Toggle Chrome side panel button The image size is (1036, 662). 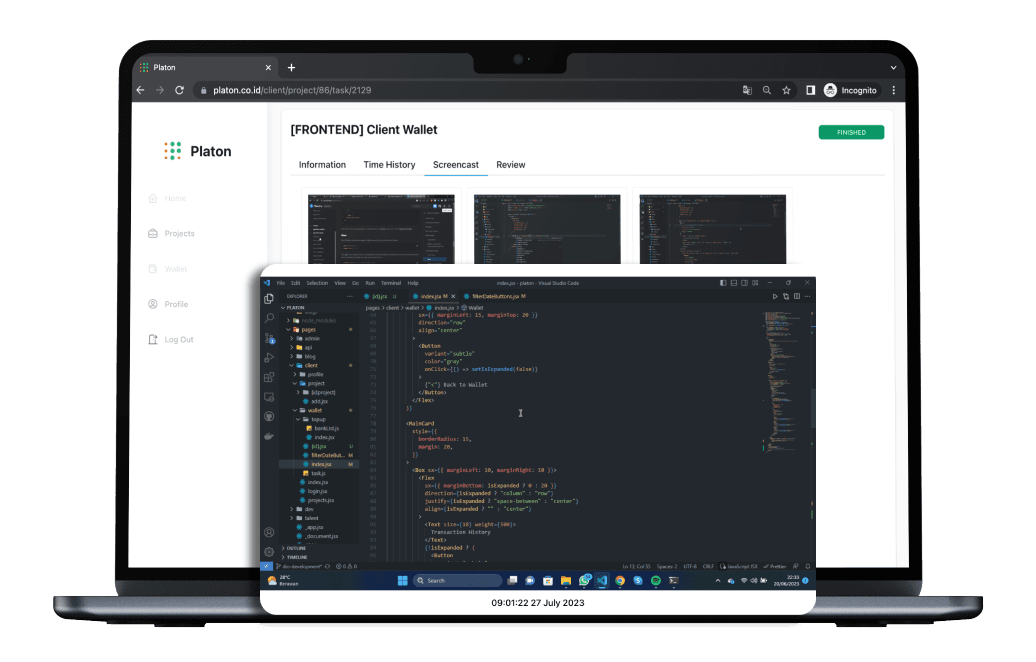(x=810, y=90)
